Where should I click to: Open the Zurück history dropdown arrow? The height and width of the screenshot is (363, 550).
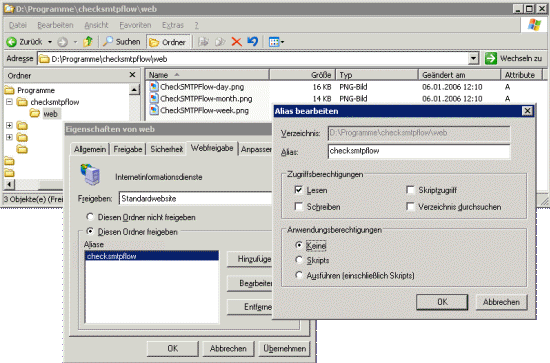[50, 42]
